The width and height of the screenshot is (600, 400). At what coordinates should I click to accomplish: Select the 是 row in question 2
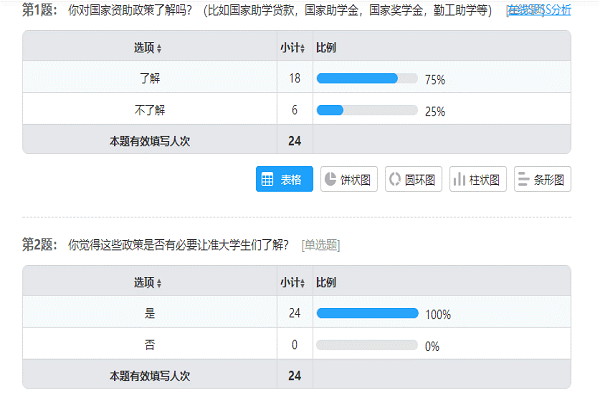pyautogui.click(x=150, y=314)
